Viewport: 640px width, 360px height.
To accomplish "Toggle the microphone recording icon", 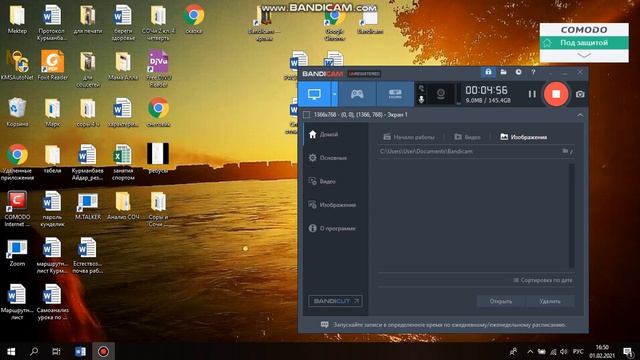I will 421,99.
